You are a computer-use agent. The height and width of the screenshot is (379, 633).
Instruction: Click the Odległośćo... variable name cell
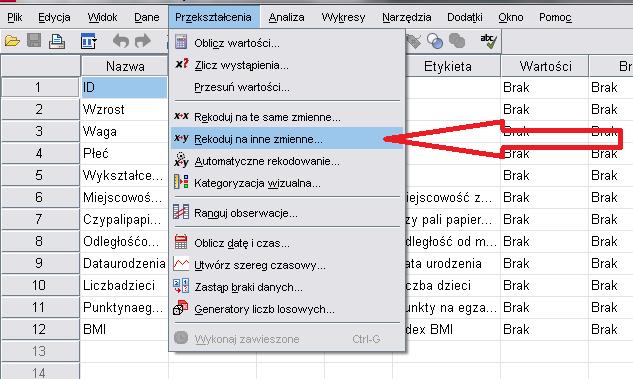124,241
